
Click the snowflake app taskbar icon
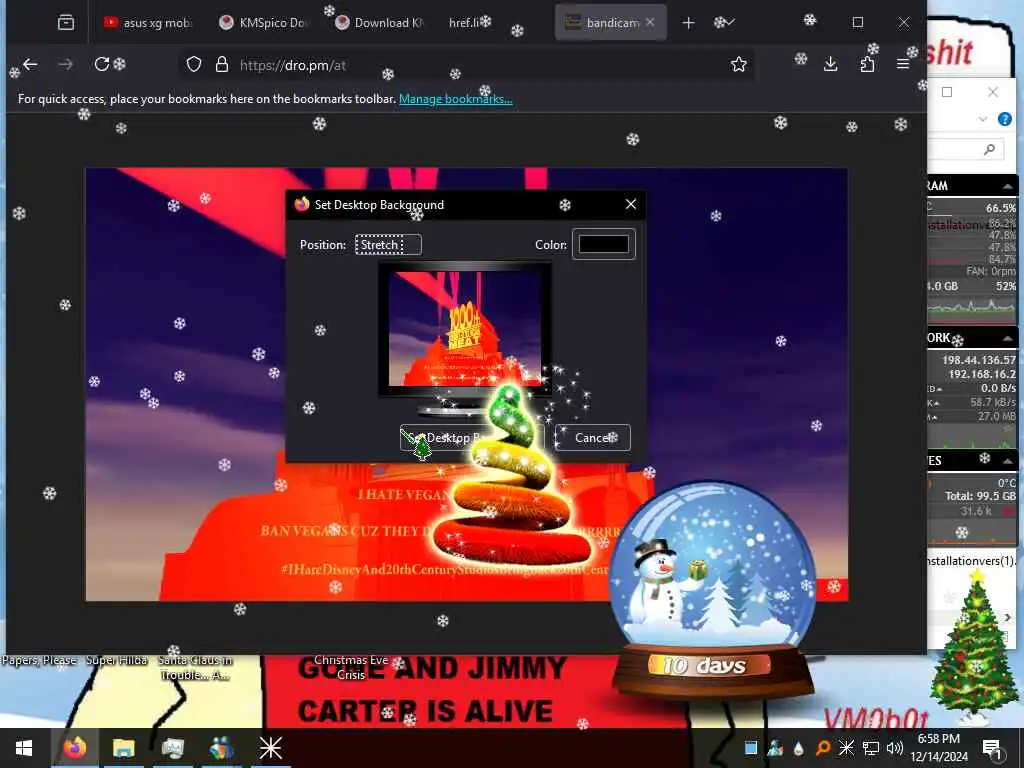pyautogui.click(x=270, y=748)
